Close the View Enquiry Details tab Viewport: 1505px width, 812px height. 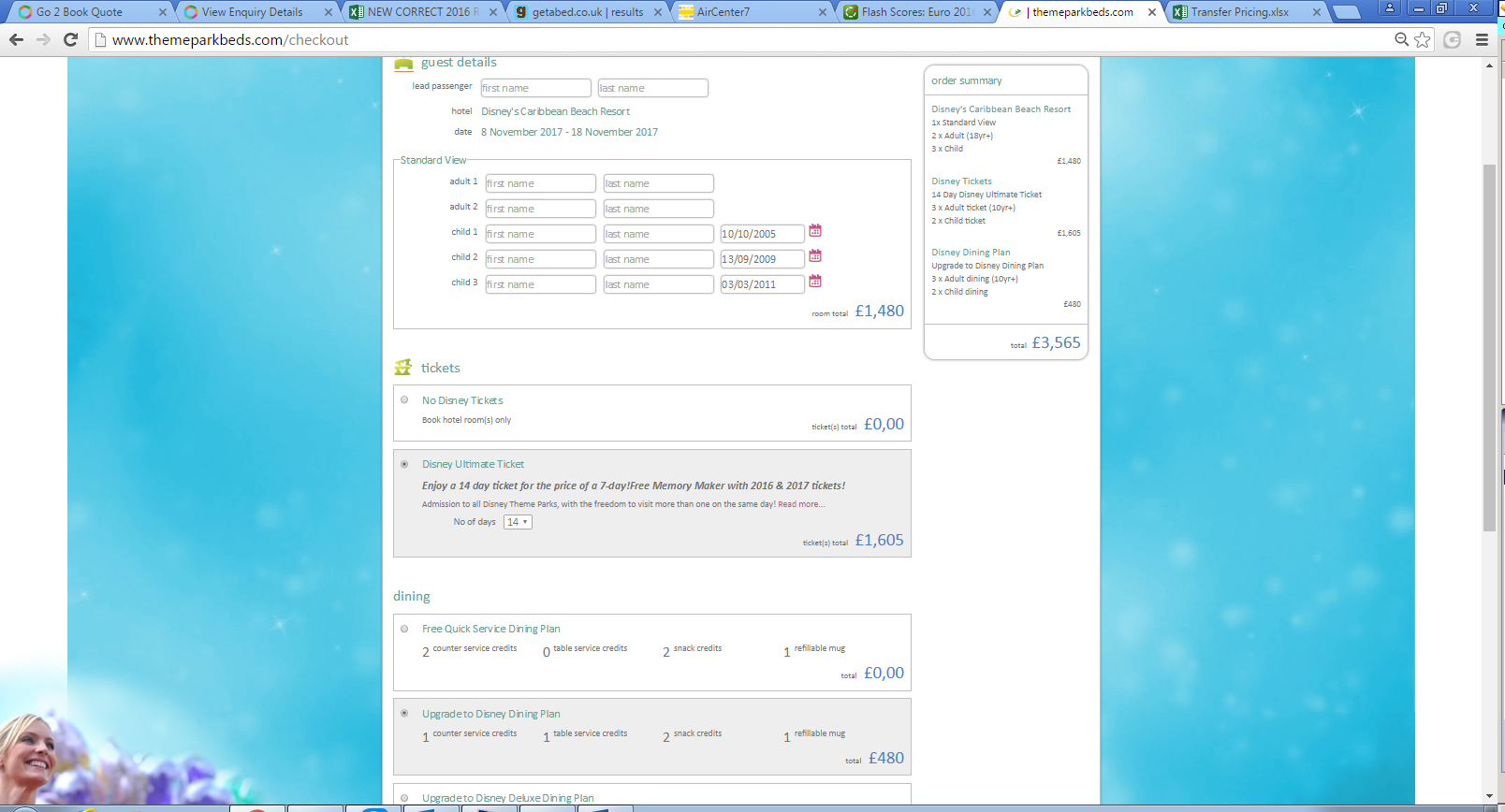[329, 12]
